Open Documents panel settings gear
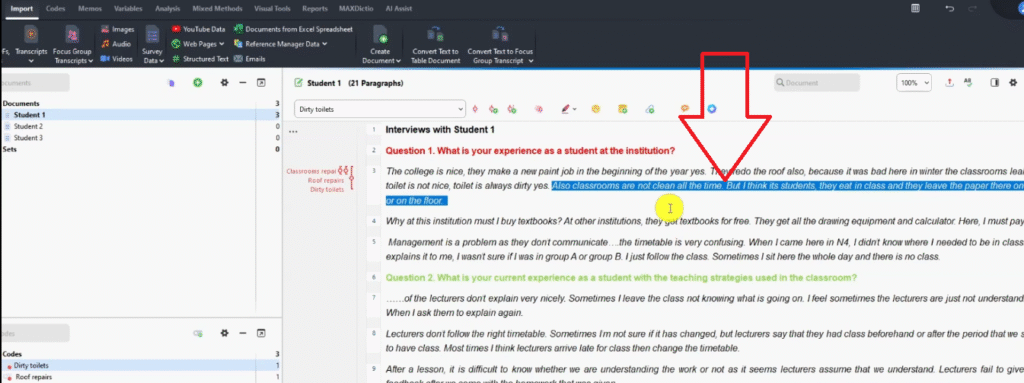Screen dimensions: 1024x383 [x=225, y=83]
